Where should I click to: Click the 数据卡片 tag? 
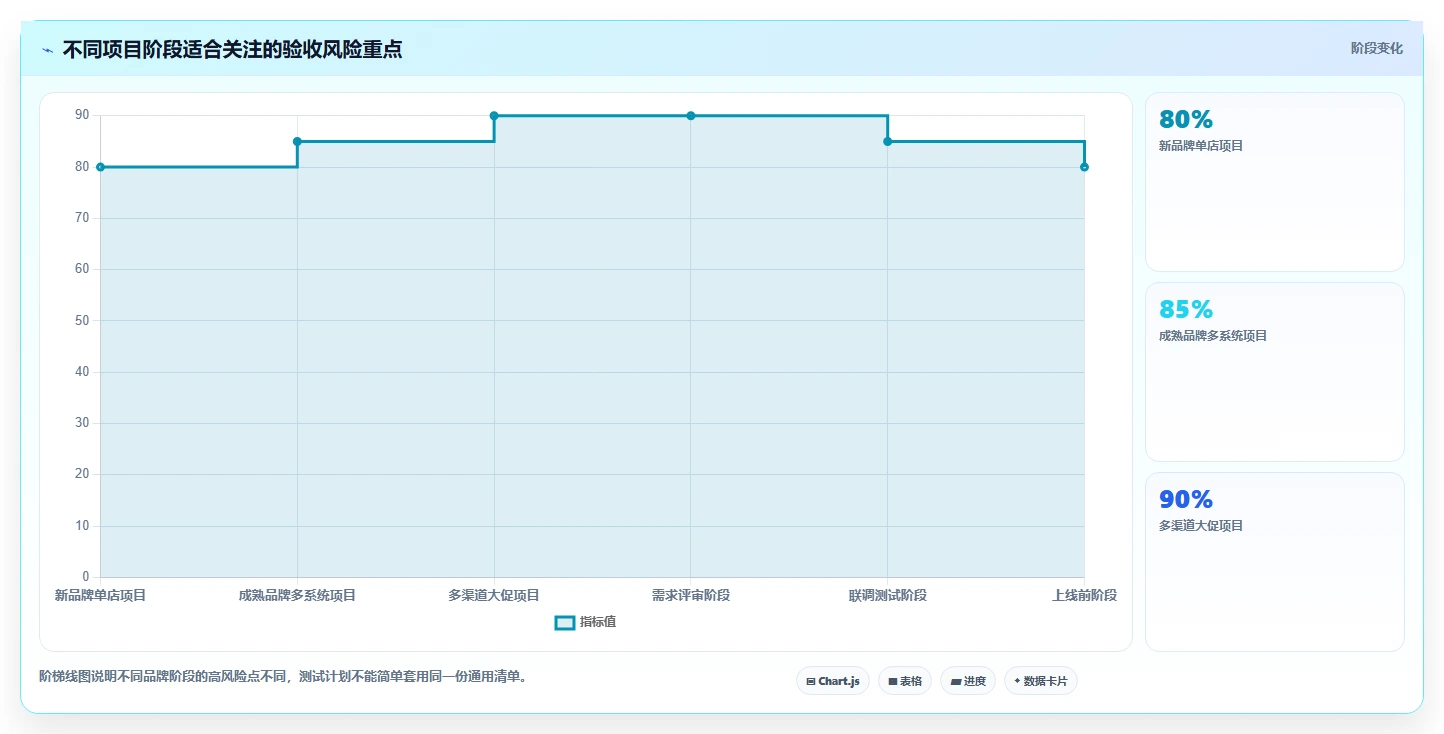pos(1041,681)
